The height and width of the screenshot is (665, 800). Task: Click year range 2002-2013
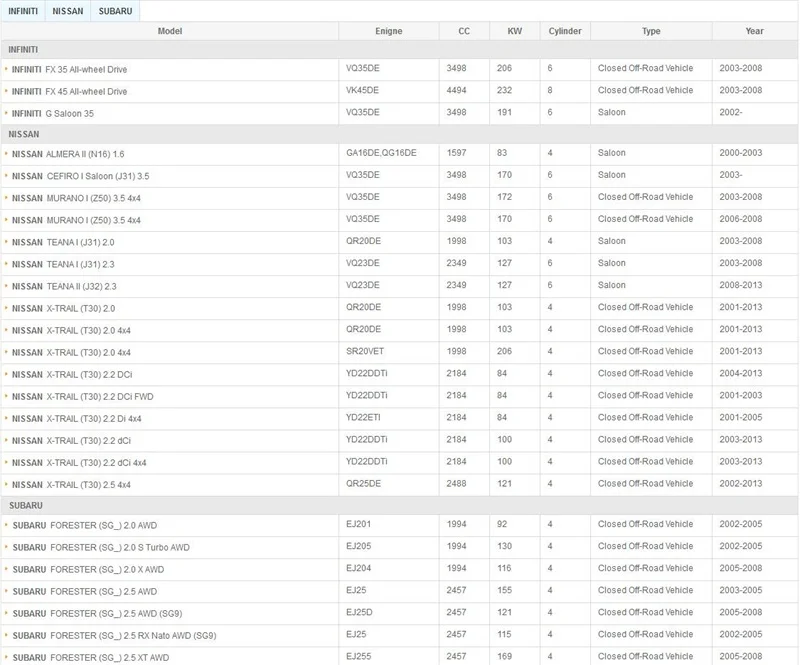point(740,483)
